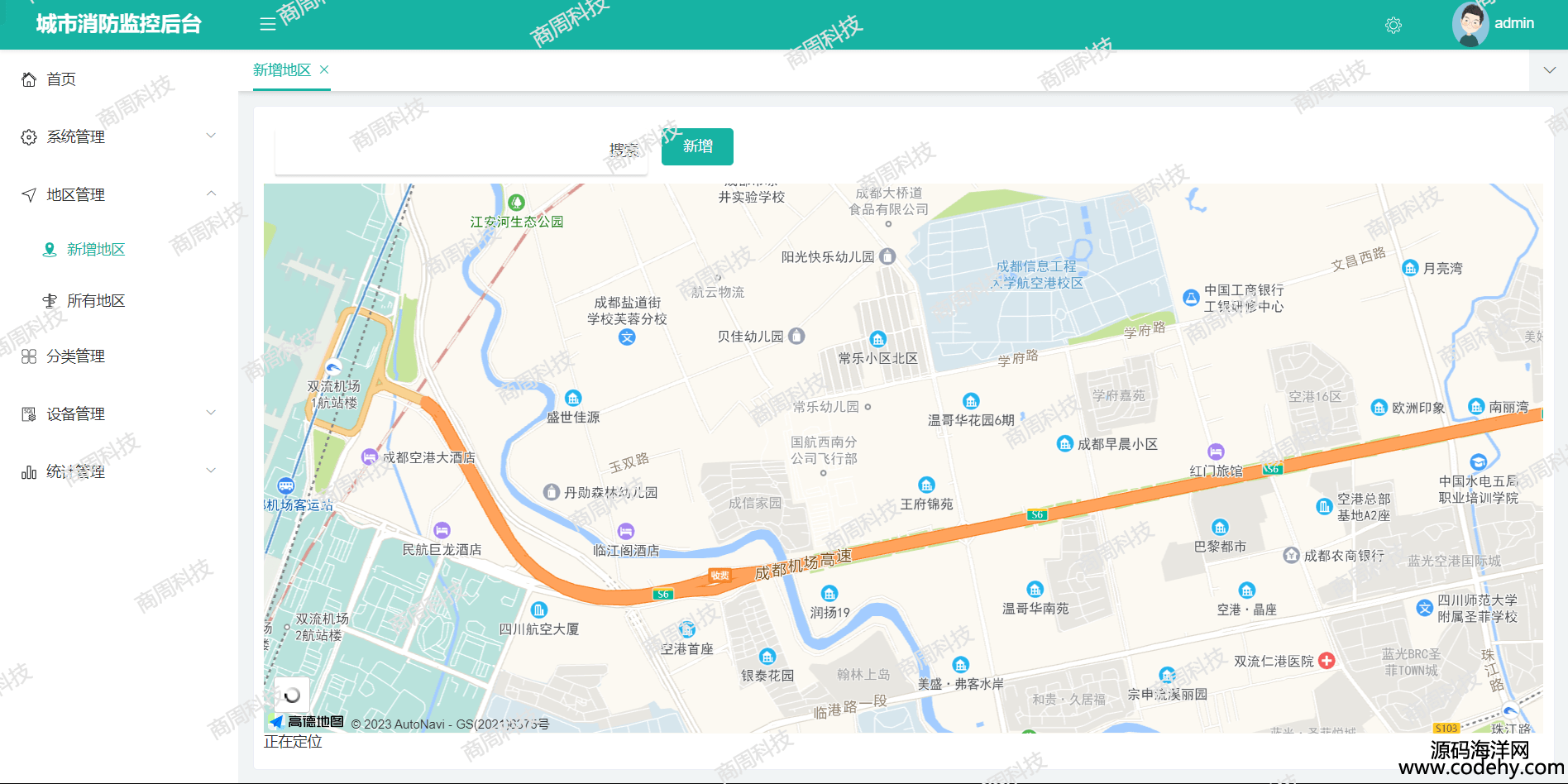Image resolution: width=1568 pixels, height=784 pixels.
Task: Click the 搜索 search button
Action: (624, 150)
